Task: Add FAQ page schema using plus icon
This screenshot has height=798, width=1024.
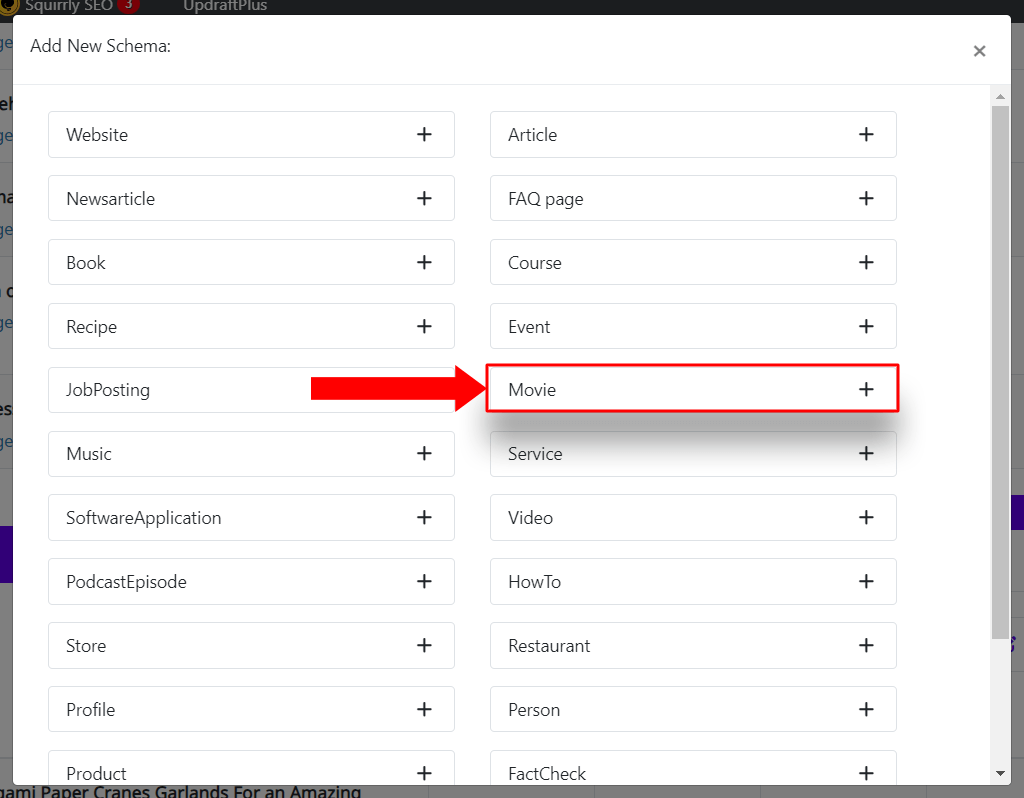Action: pyautogui.click(x=866, y=199)
